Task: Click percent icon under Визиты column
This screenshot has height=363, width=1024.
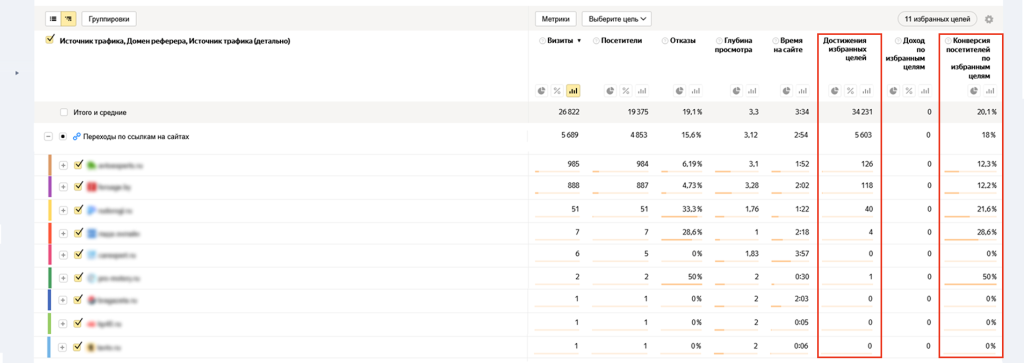Action: point(557,91)
